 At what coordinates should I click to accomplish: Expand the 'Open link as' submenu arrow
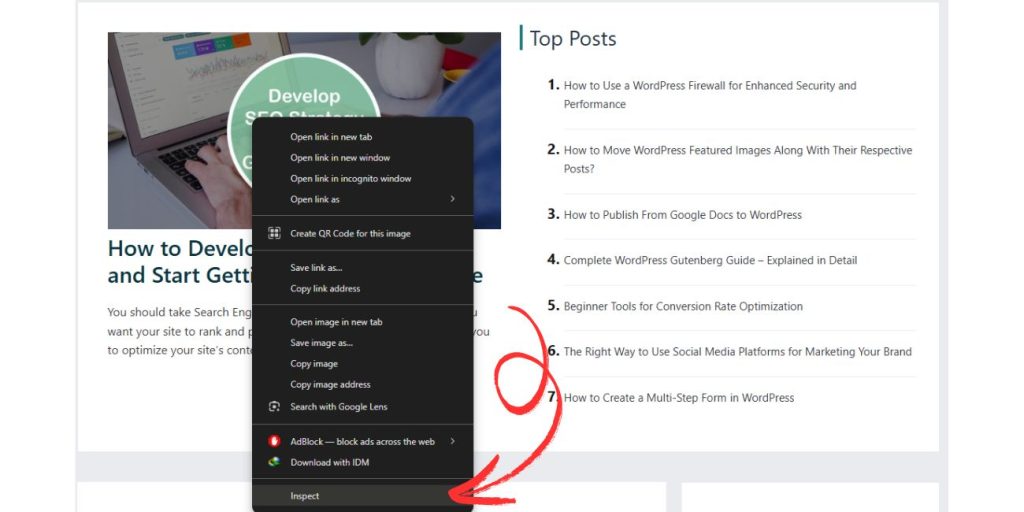(452, 199)
